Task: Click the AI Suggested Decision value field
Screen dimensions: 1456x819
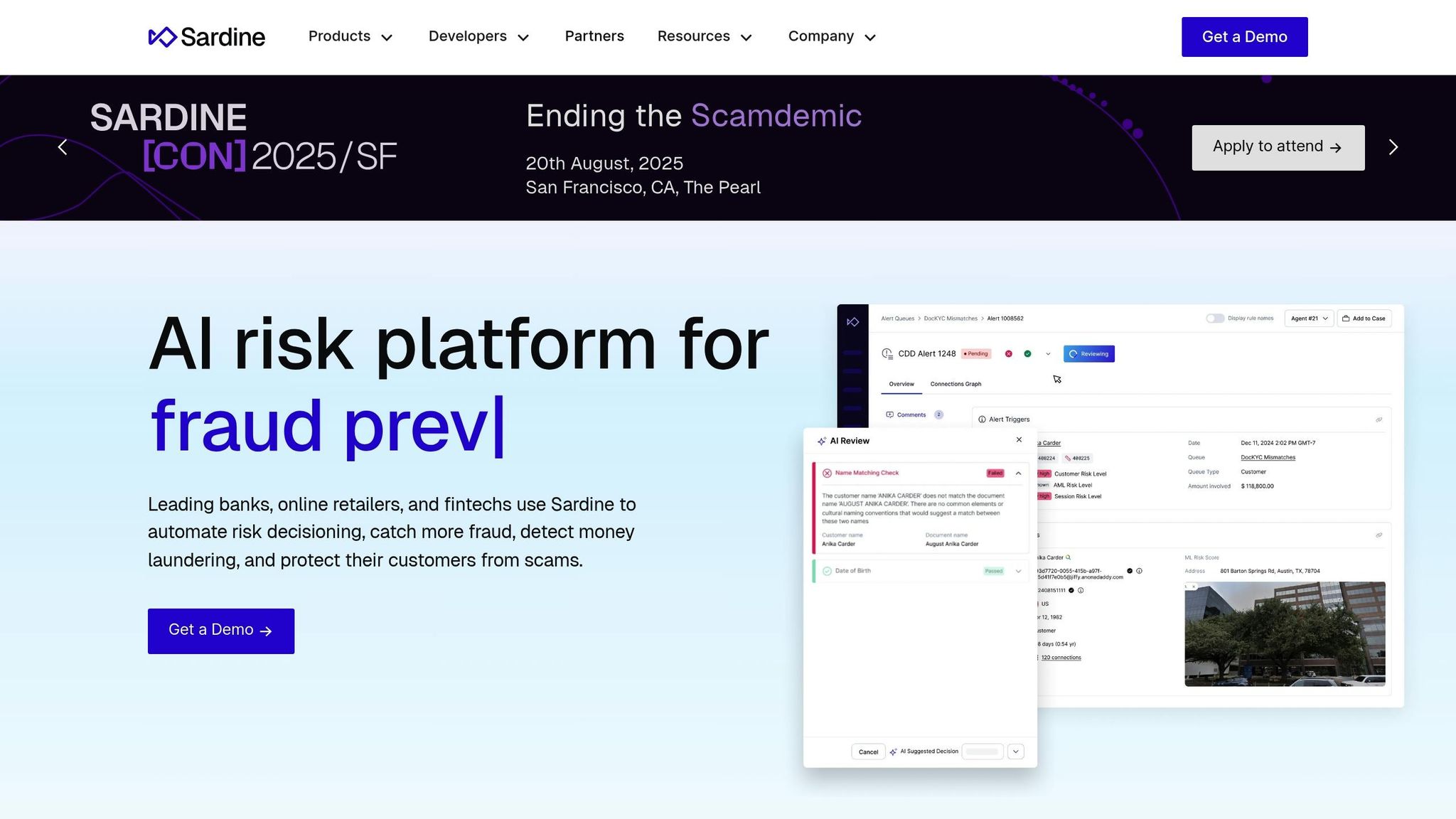Action: pyautogui.click(x=983, y=751)
